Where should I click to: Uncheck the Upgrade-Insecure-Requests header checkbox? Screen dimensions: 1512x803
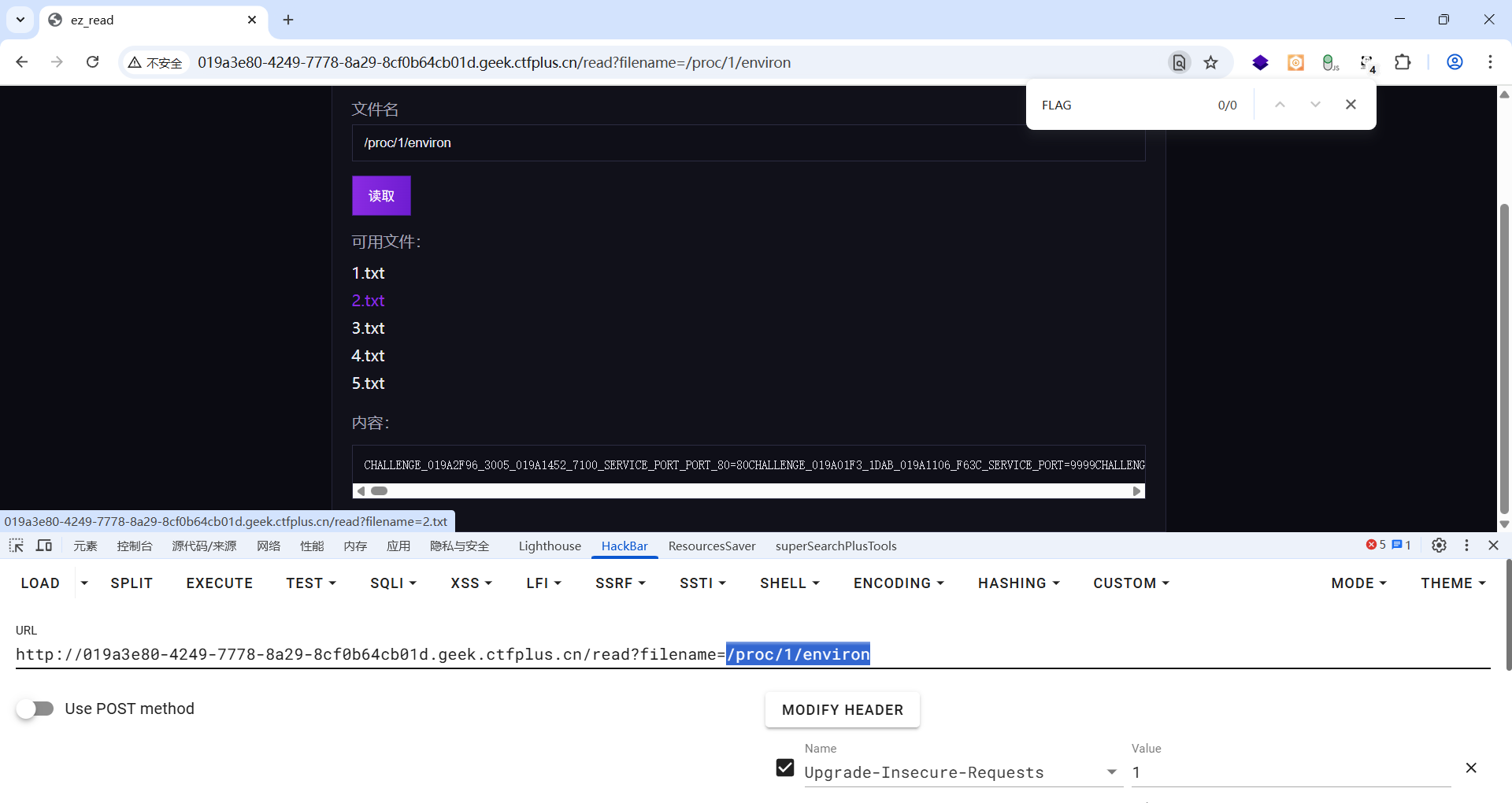coord(785,768)
